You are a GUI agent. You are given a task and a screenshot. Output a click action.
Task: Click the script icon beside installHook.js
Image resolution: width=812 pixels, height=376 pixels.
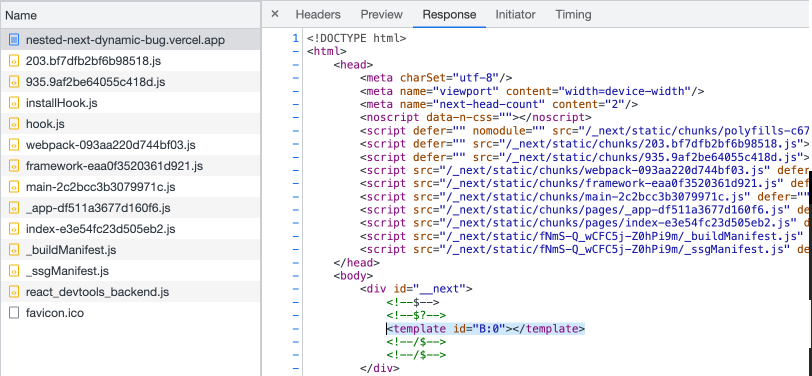tap(14, 103)
